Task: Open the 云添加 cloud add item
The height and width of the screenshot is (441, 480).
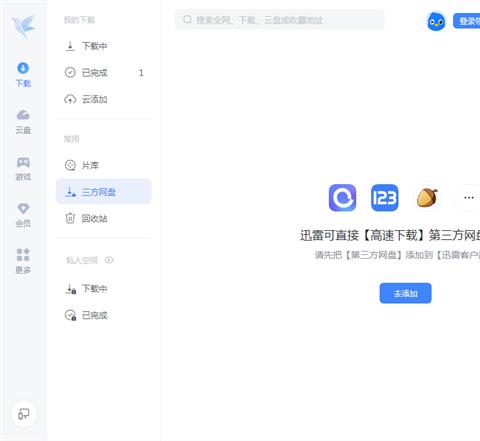Action: (104, 99)
